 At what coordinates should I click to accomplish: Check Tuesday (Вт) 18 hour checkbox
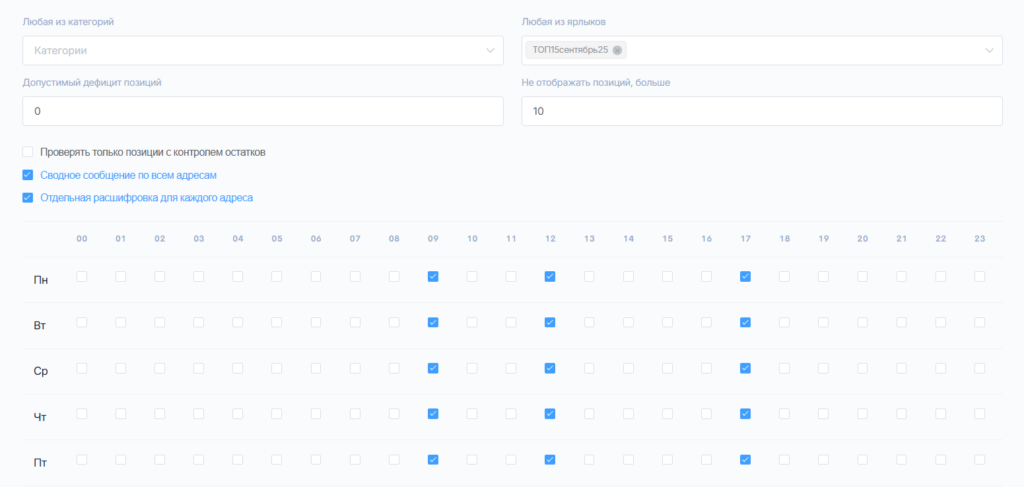pos(784,322)
